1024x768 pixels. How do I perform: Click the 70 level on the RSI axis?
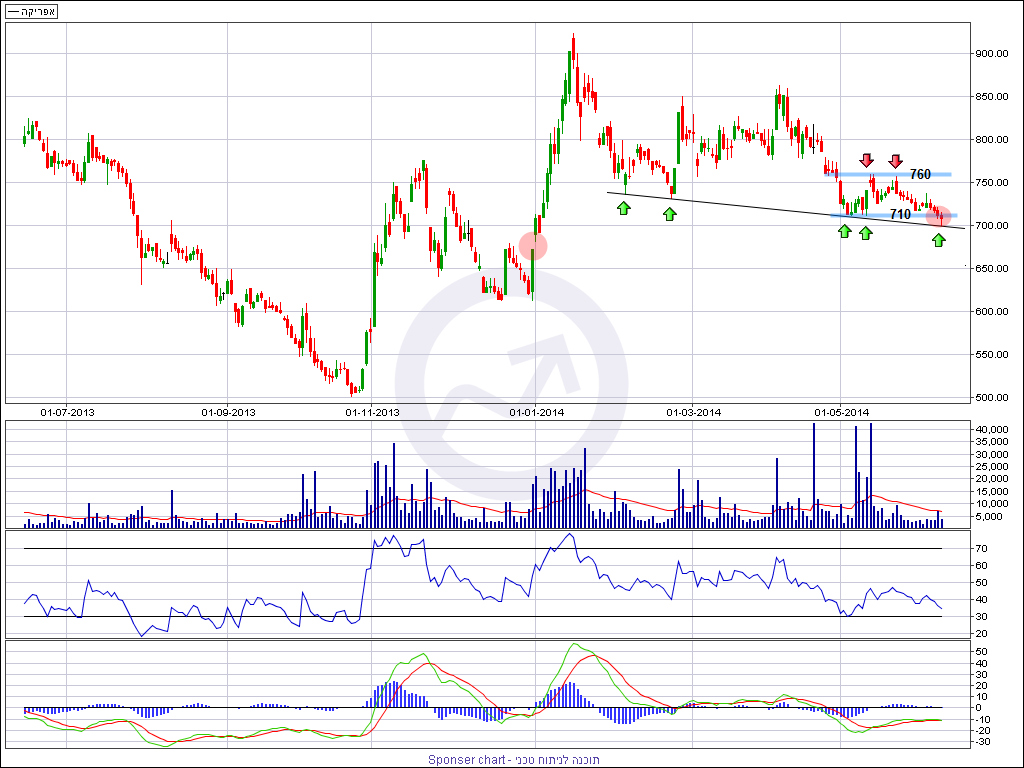click(x=982, y=549)
